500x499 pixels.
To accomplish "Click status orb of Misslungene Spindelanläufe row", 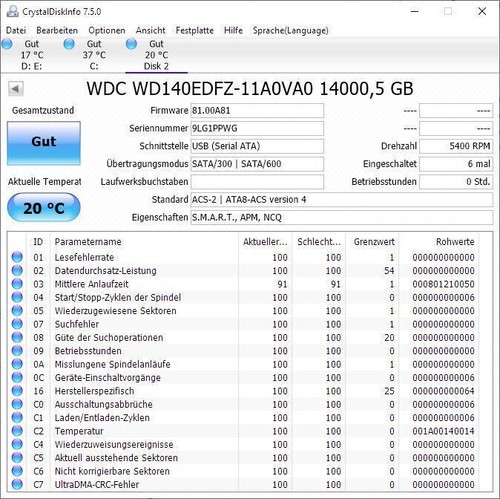I will click(17, 364).
